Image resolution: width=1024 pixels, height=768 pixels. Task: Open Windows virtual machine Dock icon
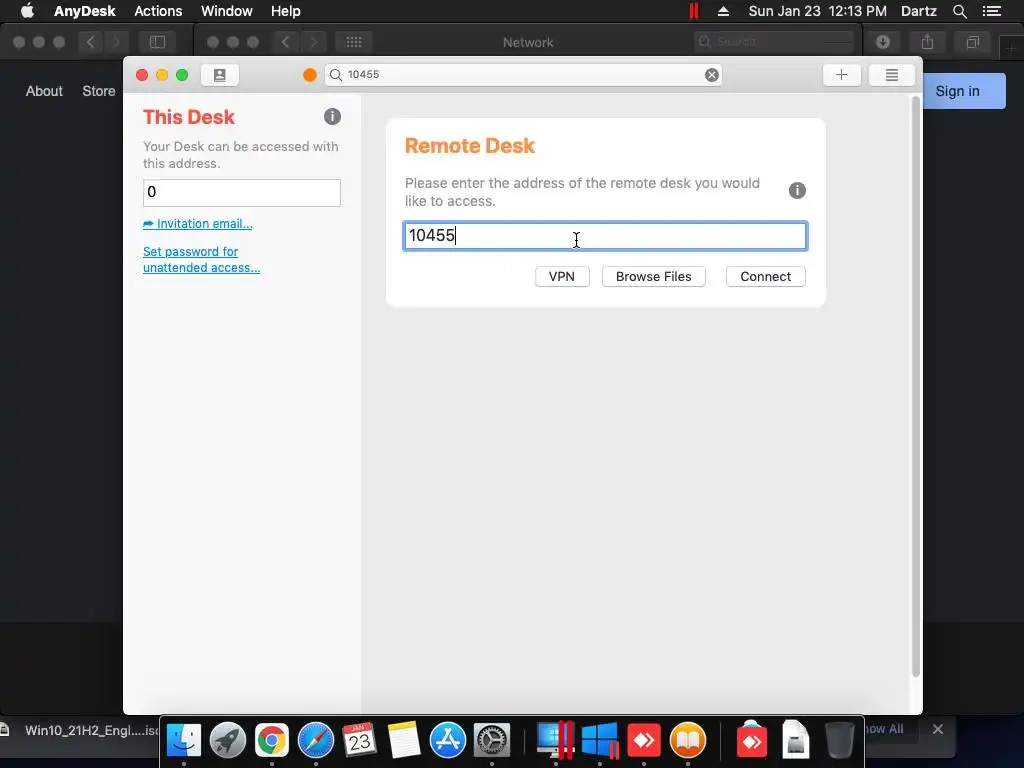tap(600, 741)
